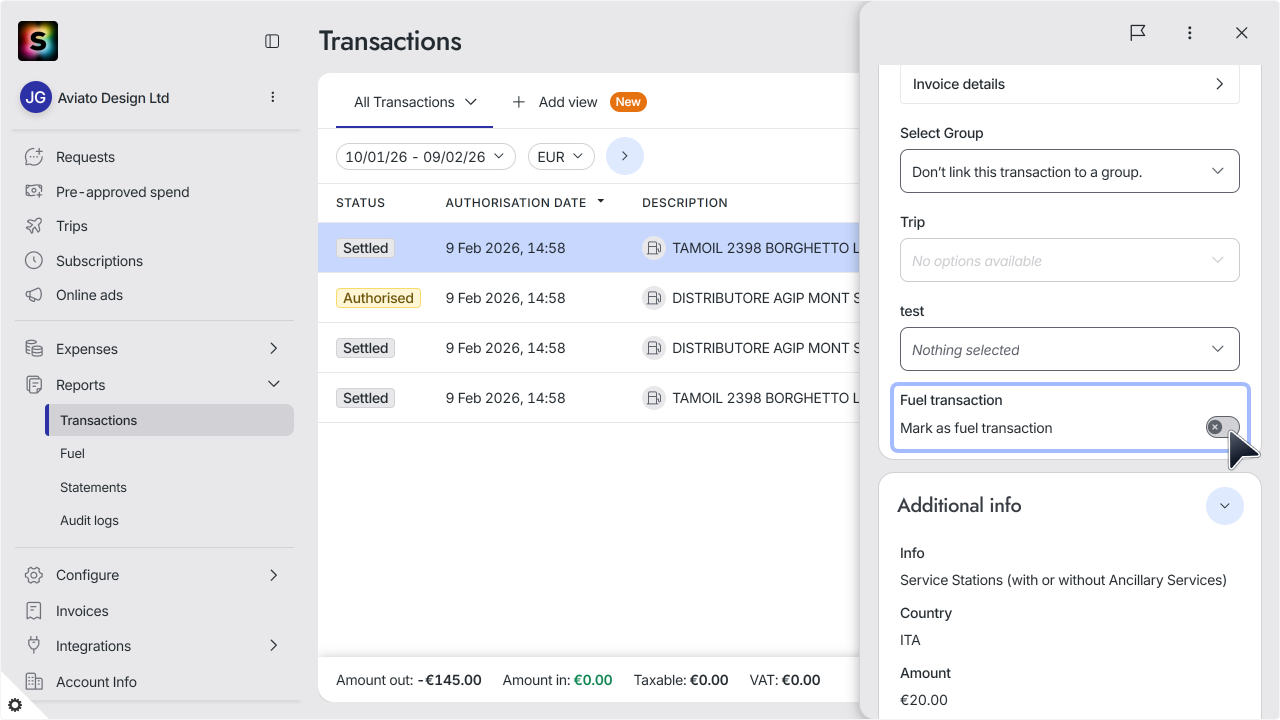Open Invoice details
1280x720 pixels.
[x=1070, y=84]
